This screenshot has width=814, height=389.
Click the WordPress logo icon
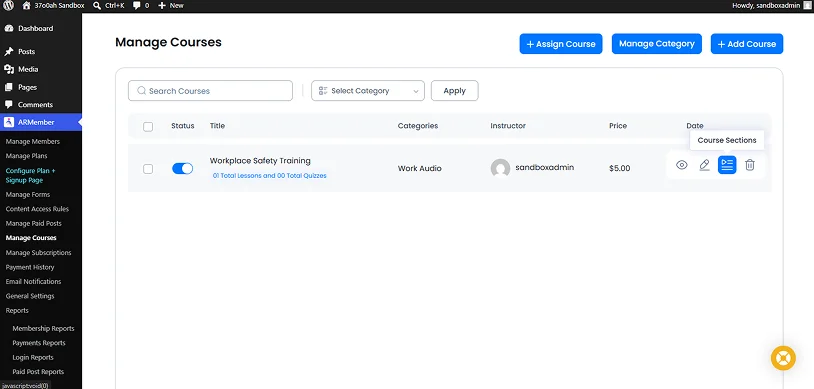8,5
